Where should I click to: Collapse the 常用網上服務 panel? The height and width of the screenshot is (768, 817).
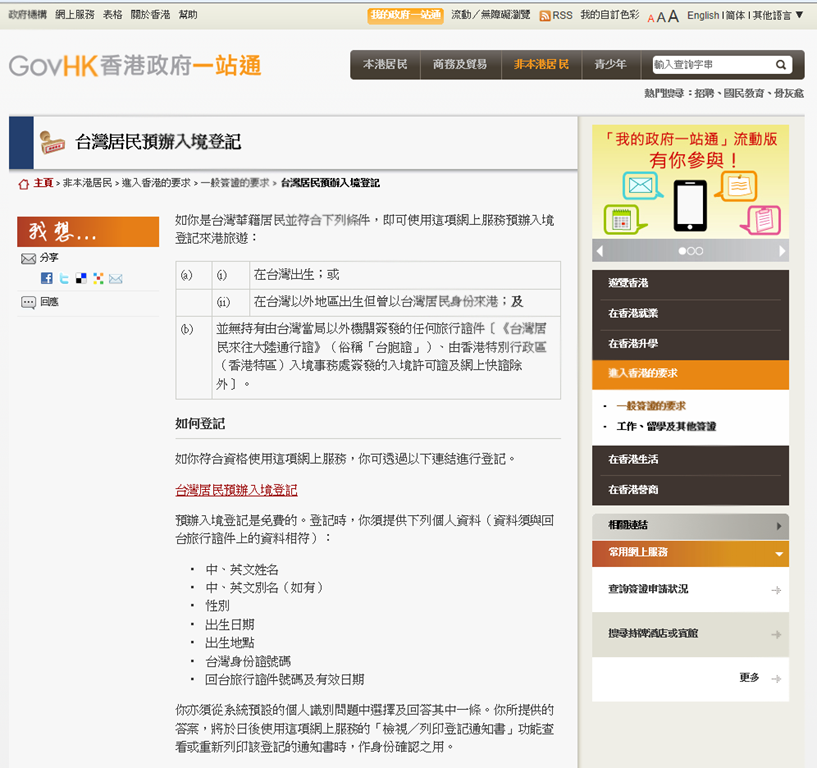pos(690,553)
